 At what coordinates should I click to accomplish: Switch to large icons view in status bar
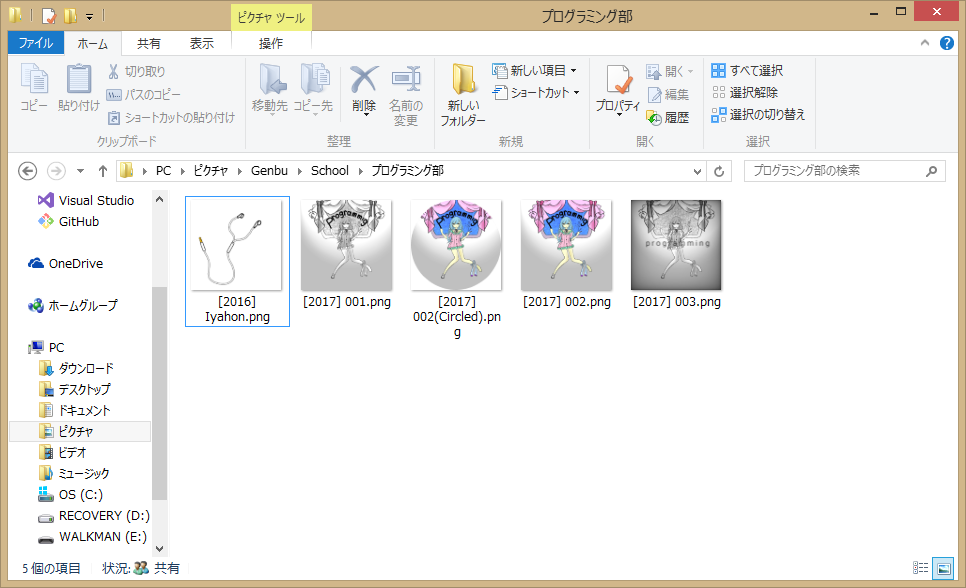click(x=943, y=568)
